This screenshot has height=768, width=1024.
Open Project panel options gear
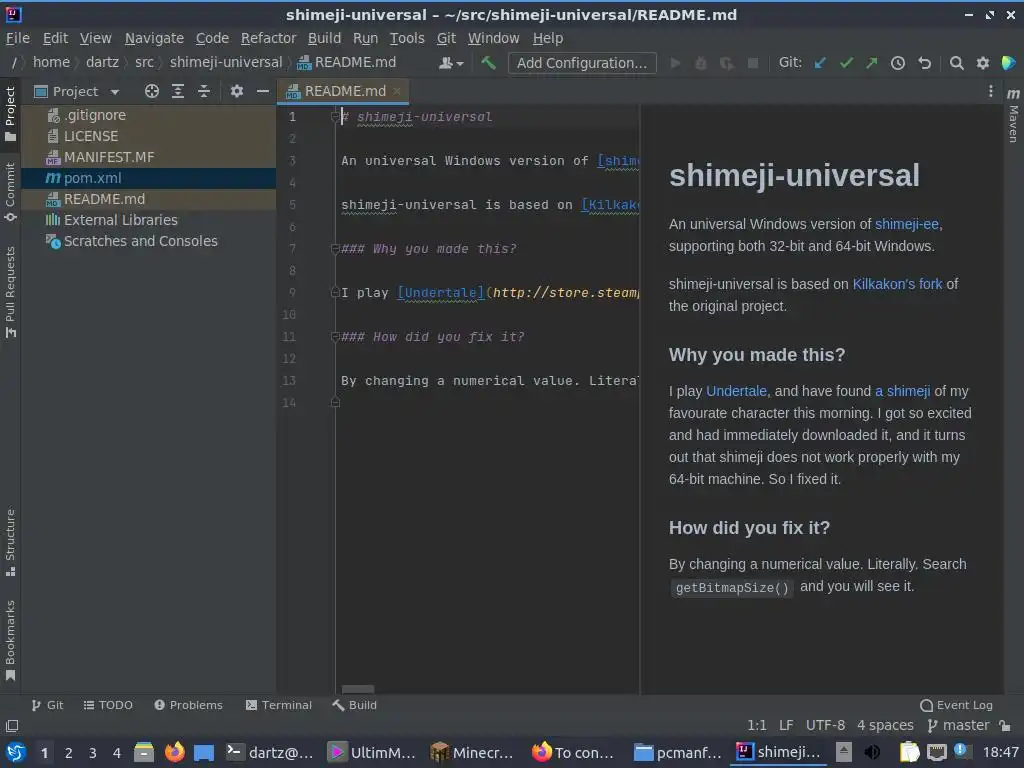(x=236, y=91)
